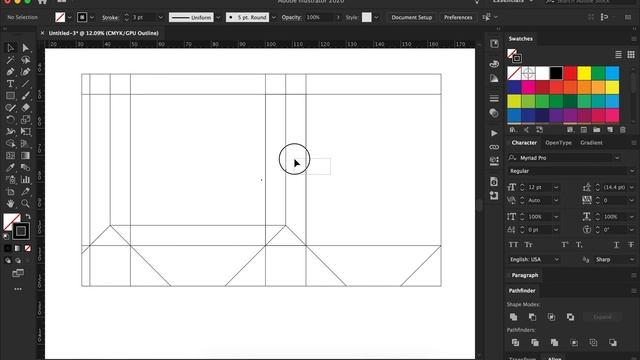Toggle Small Caps text style

coord(529,245)
